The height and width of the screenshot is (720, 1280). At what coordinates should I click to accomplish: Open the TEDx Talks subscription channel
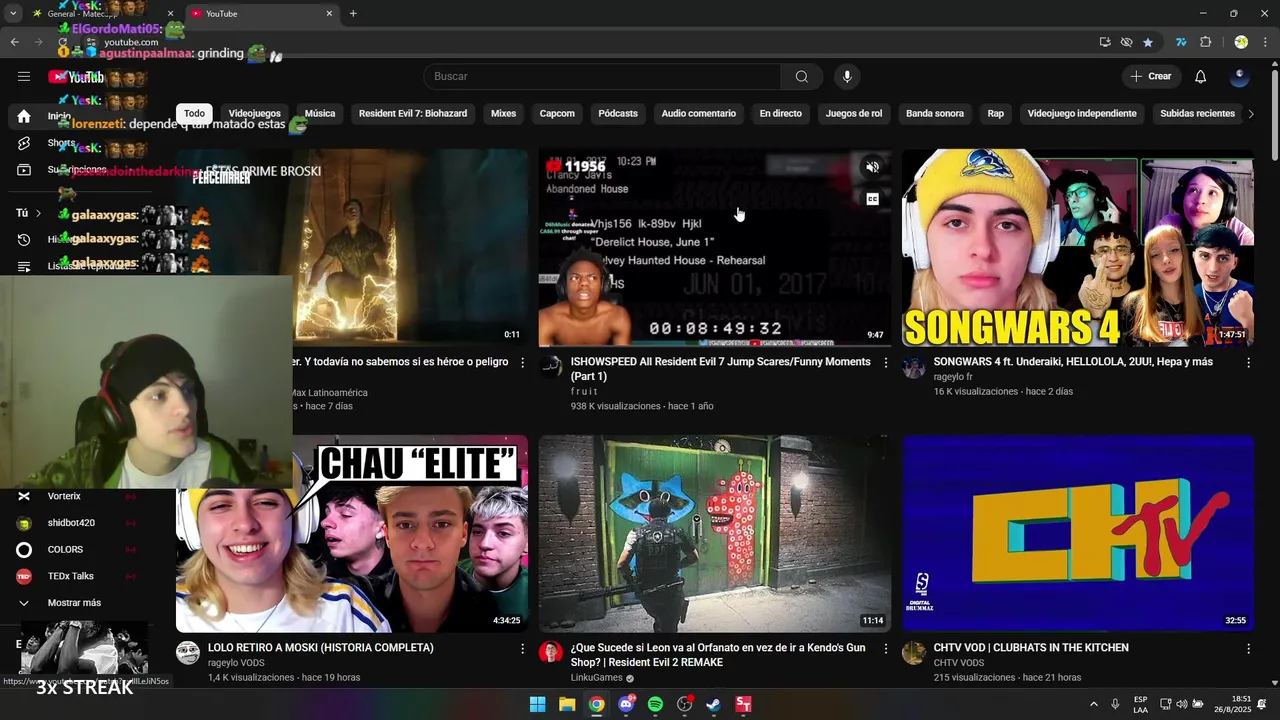(x=70, y=576)
